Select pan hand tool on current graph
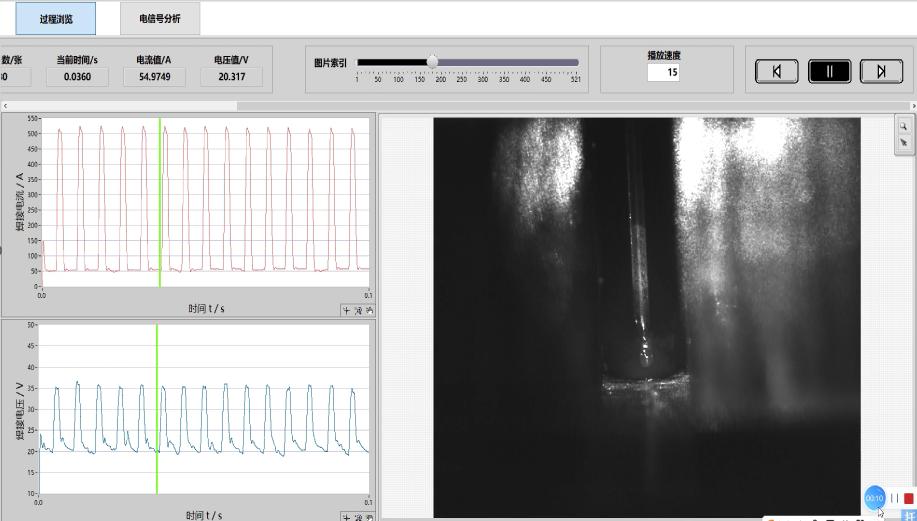The image size is (917, 521). click(x=370, y=310)
